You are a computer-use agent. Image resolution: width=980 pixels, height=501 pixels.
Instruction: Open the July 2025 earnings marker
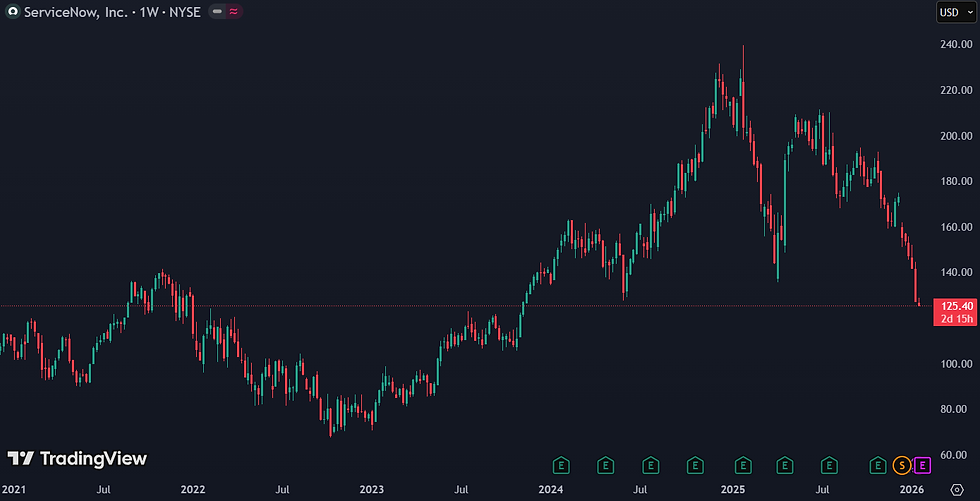pyautogui.click(x=829, y=465)
